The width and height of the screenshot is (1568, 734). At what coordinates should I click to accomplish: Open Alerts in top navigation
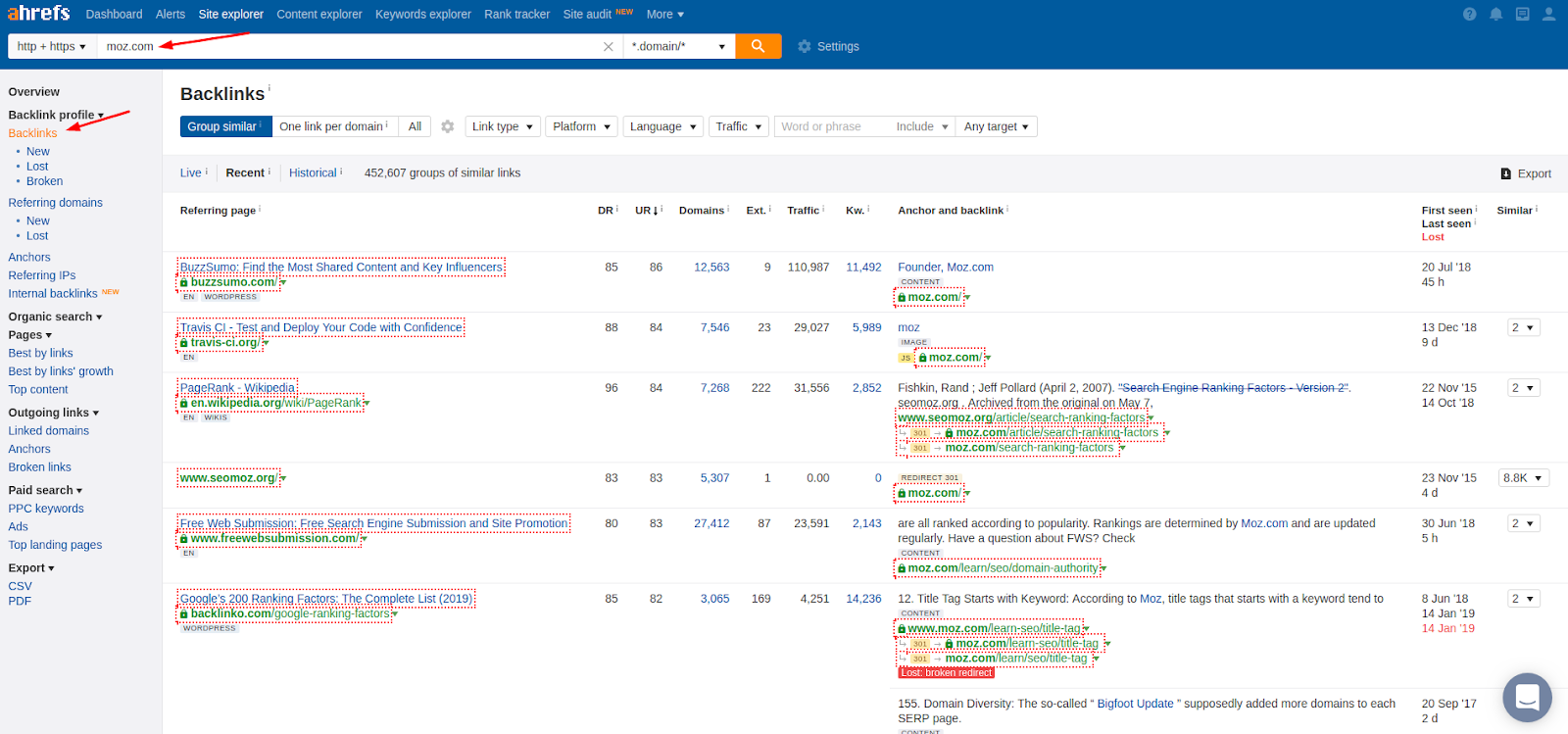pyautogui.click(x=171, y=14)
